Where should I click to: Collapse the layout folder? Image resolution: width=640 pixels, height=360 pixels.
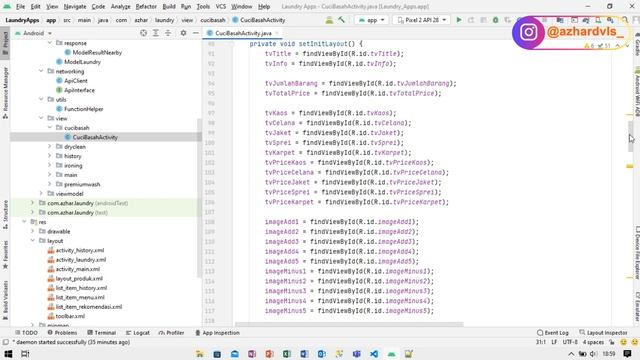[x=33, y=240]
